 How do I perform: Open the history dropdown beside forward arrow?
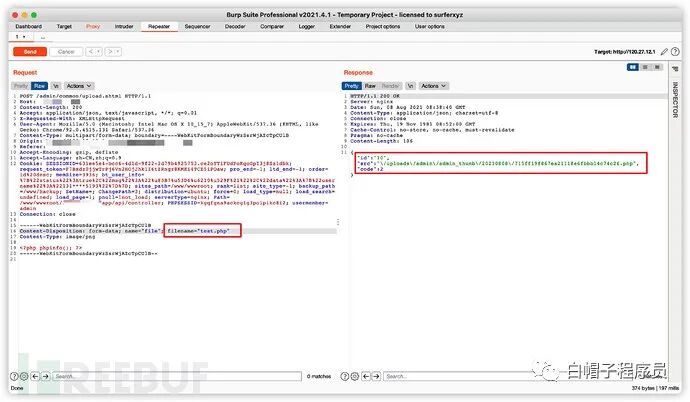118,52
